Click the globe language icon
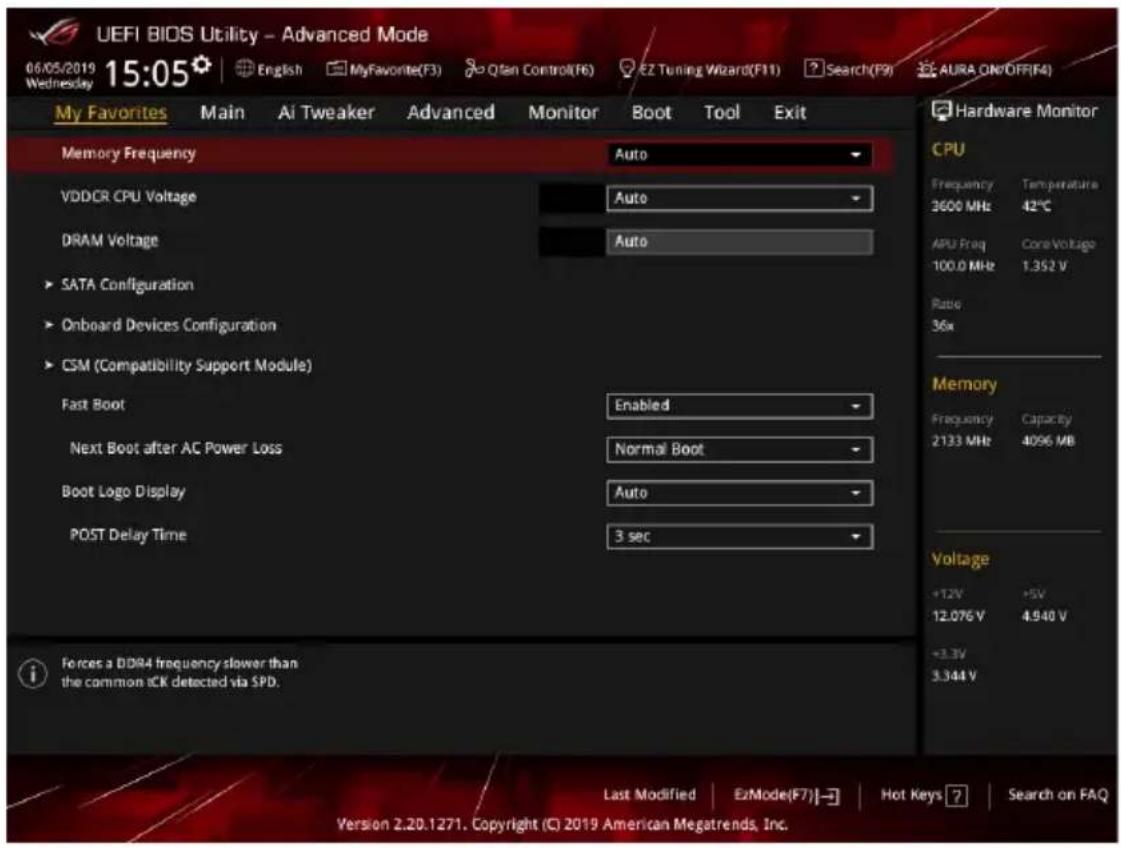This screenshot has height=848, width=1121. click(245, 69)
